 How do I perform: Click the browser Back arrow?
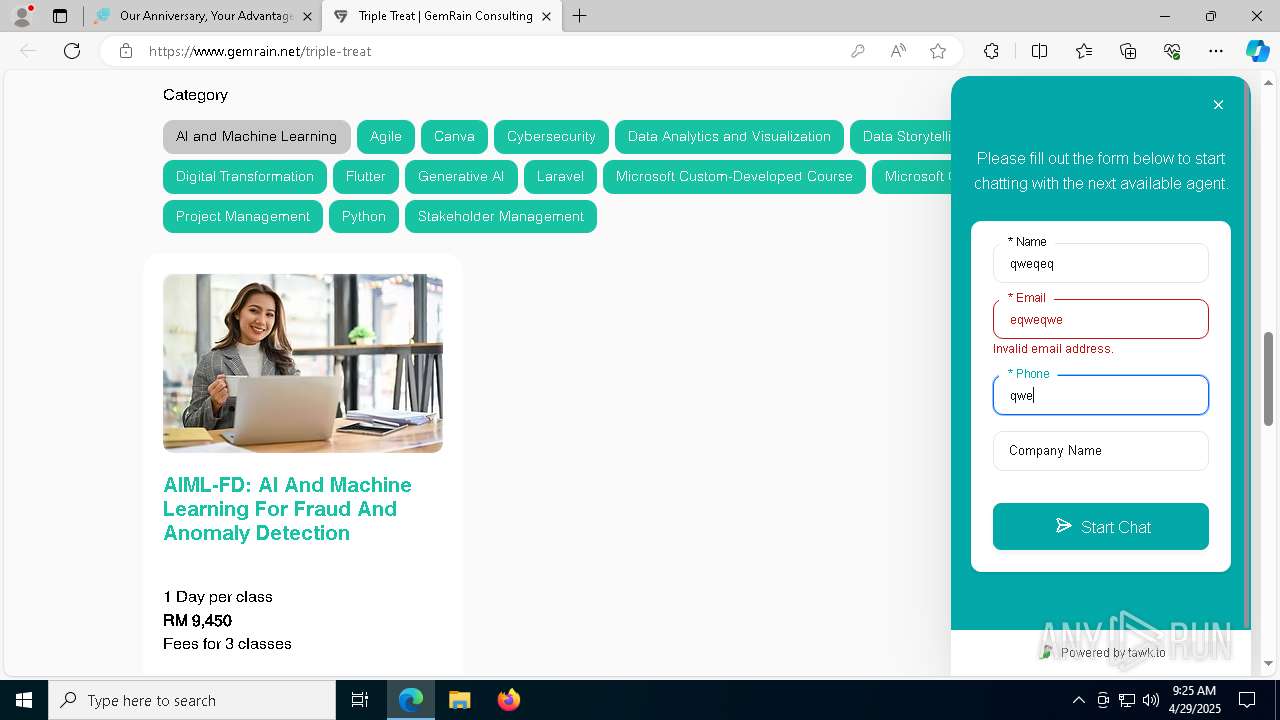pos(28,51)
